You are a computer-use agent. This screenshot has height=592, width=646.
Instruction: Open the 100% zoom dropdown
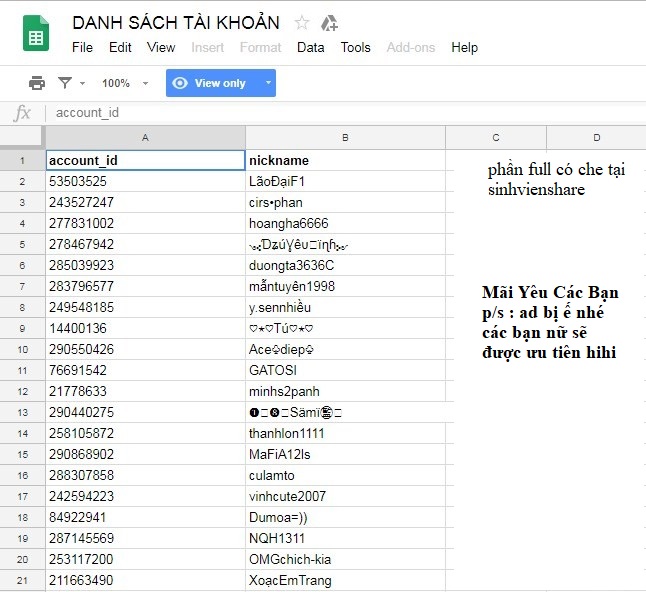125,83
